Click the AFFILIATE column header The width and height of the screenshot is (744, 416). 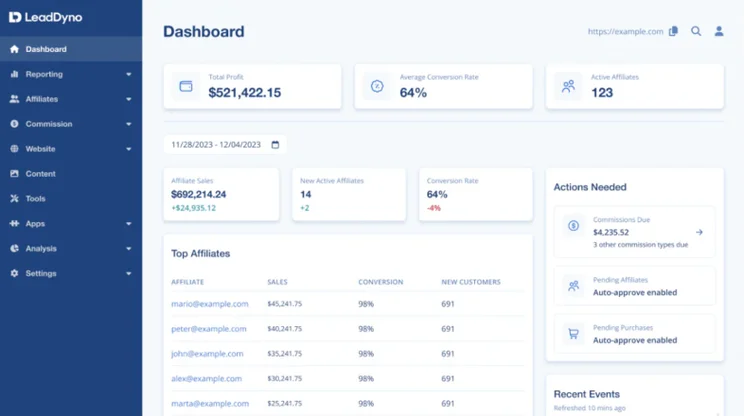pos(187,282)
